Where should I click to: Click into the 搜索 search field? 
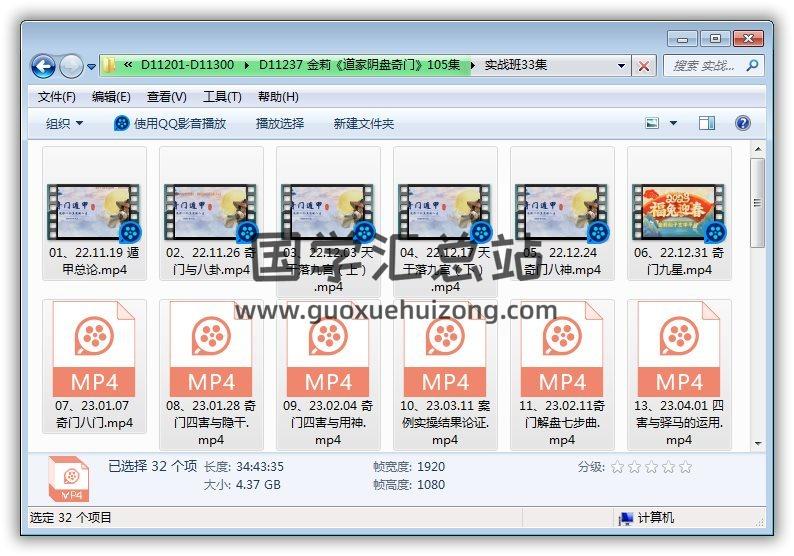[x=703, y=66]
